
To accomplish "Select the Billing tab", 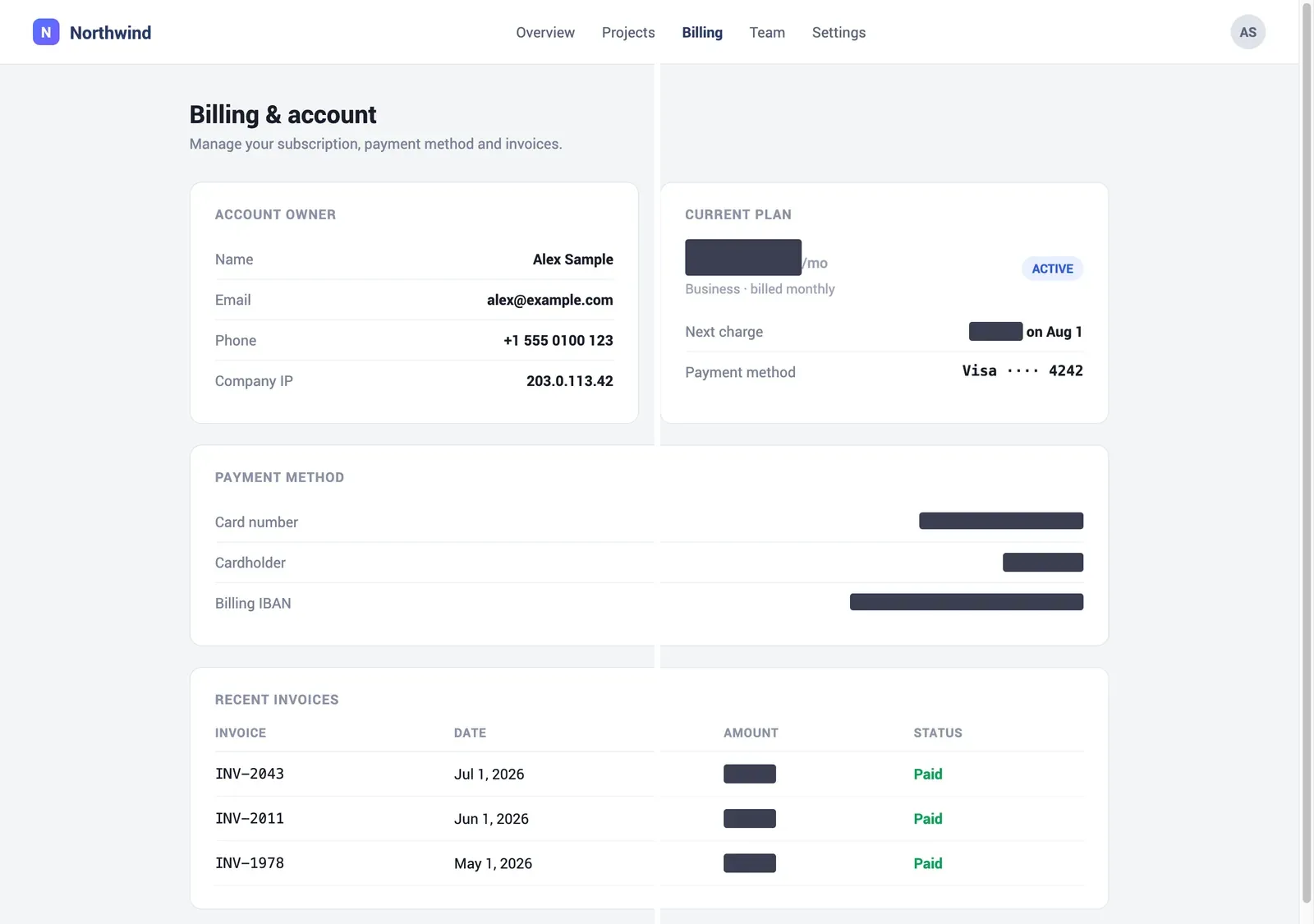I will [702, 32].
